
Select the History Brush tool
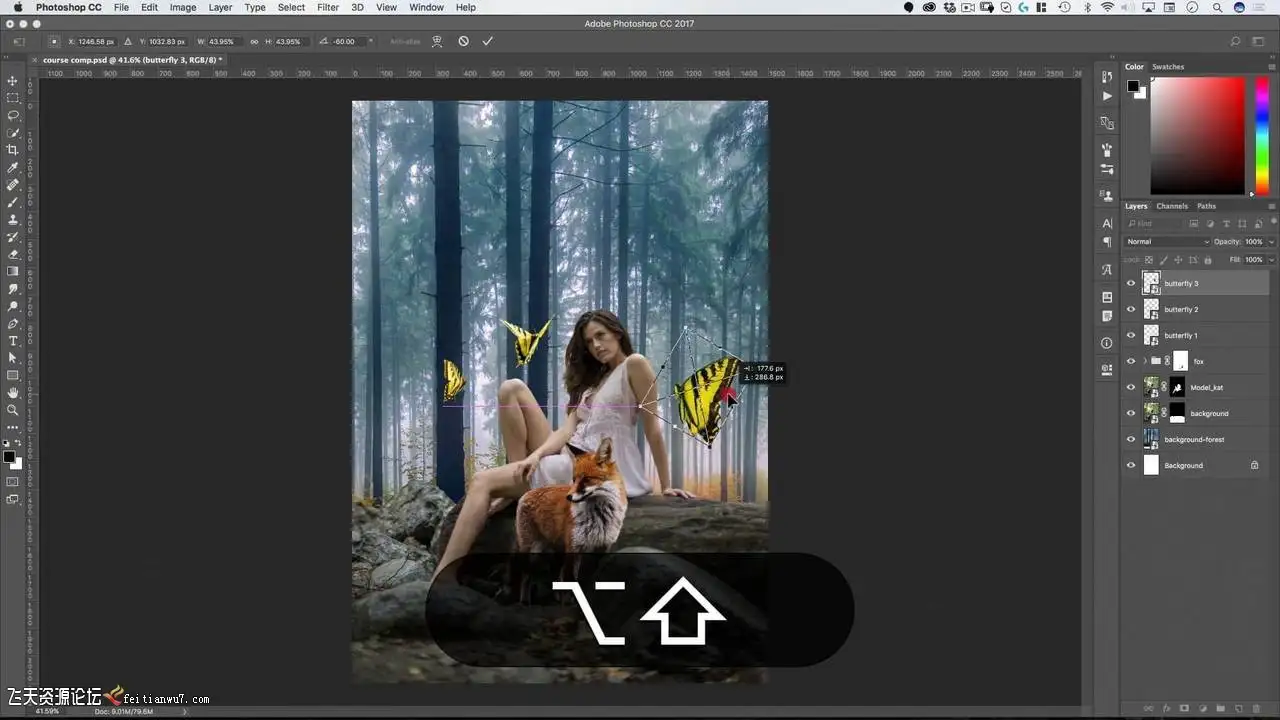(13, 237)
